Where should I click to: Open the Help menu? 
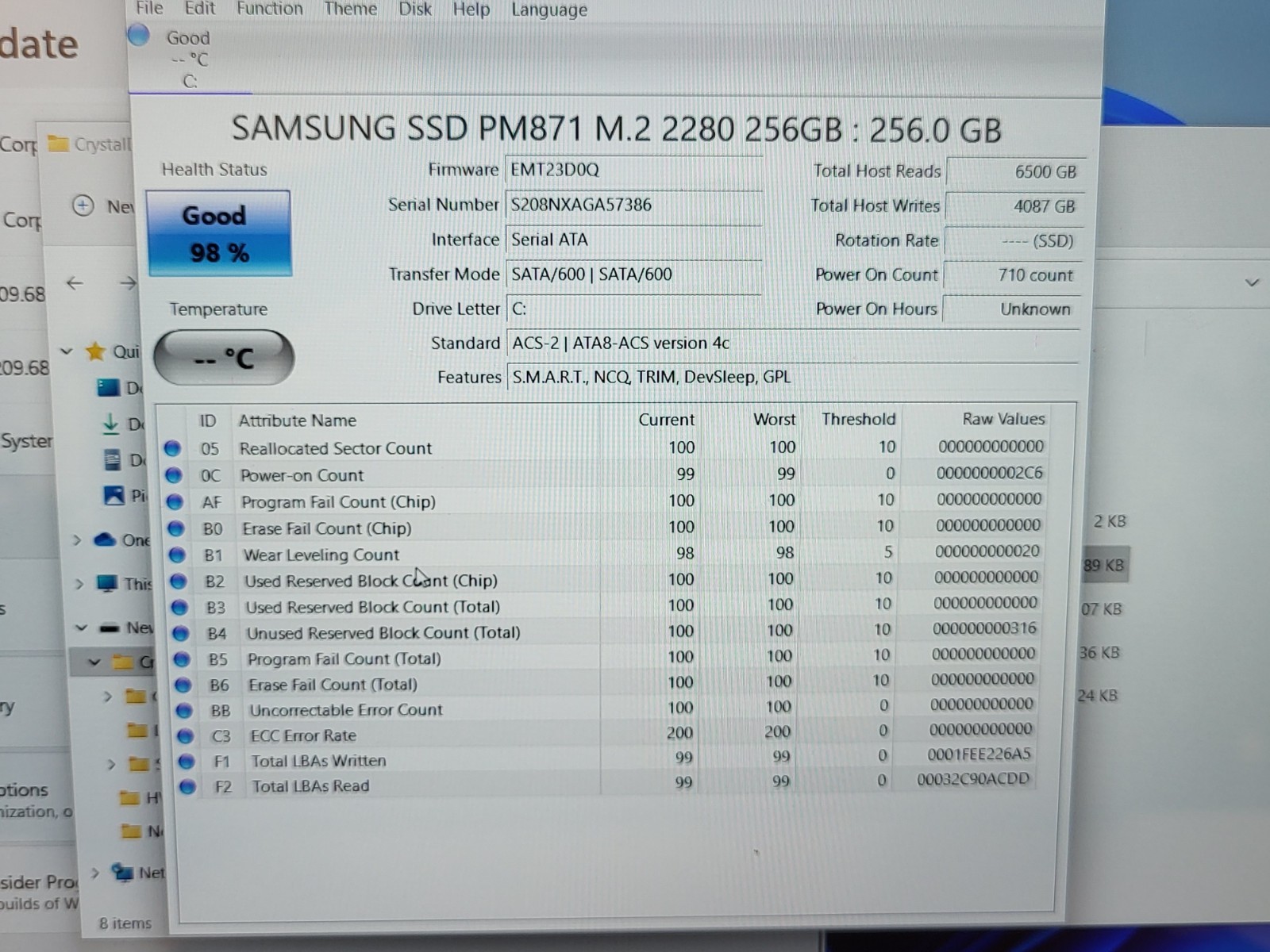pyautogui.click(x=471, y=10)
